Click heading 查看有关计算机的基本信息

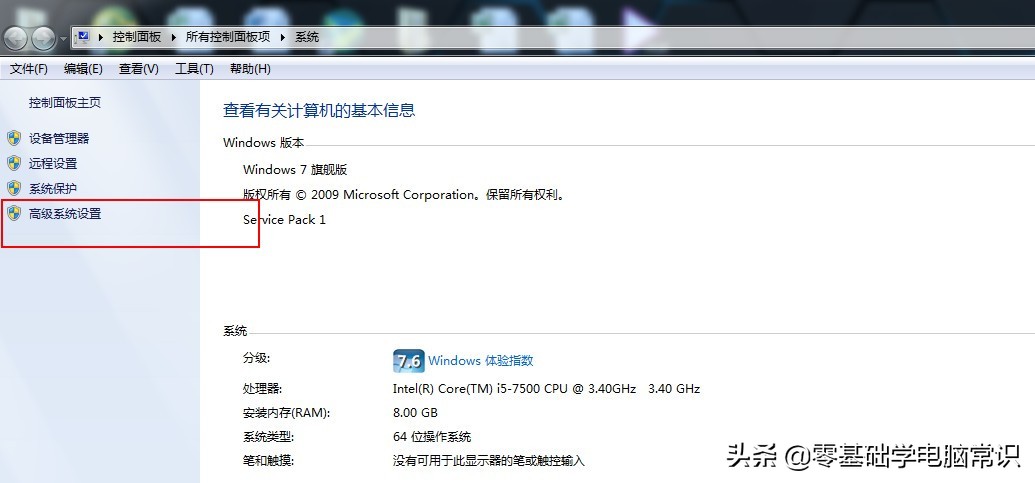coord(319,110)
